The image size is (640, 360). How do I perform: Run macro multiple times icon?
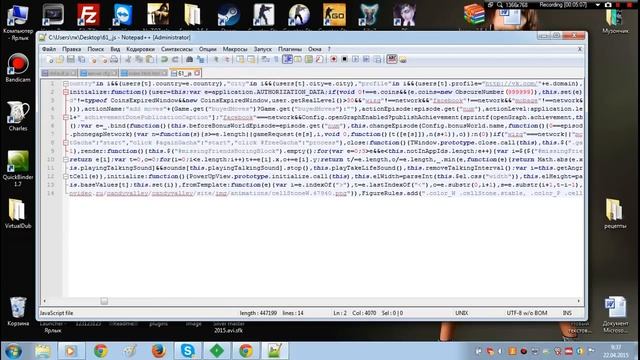(367, 60)
